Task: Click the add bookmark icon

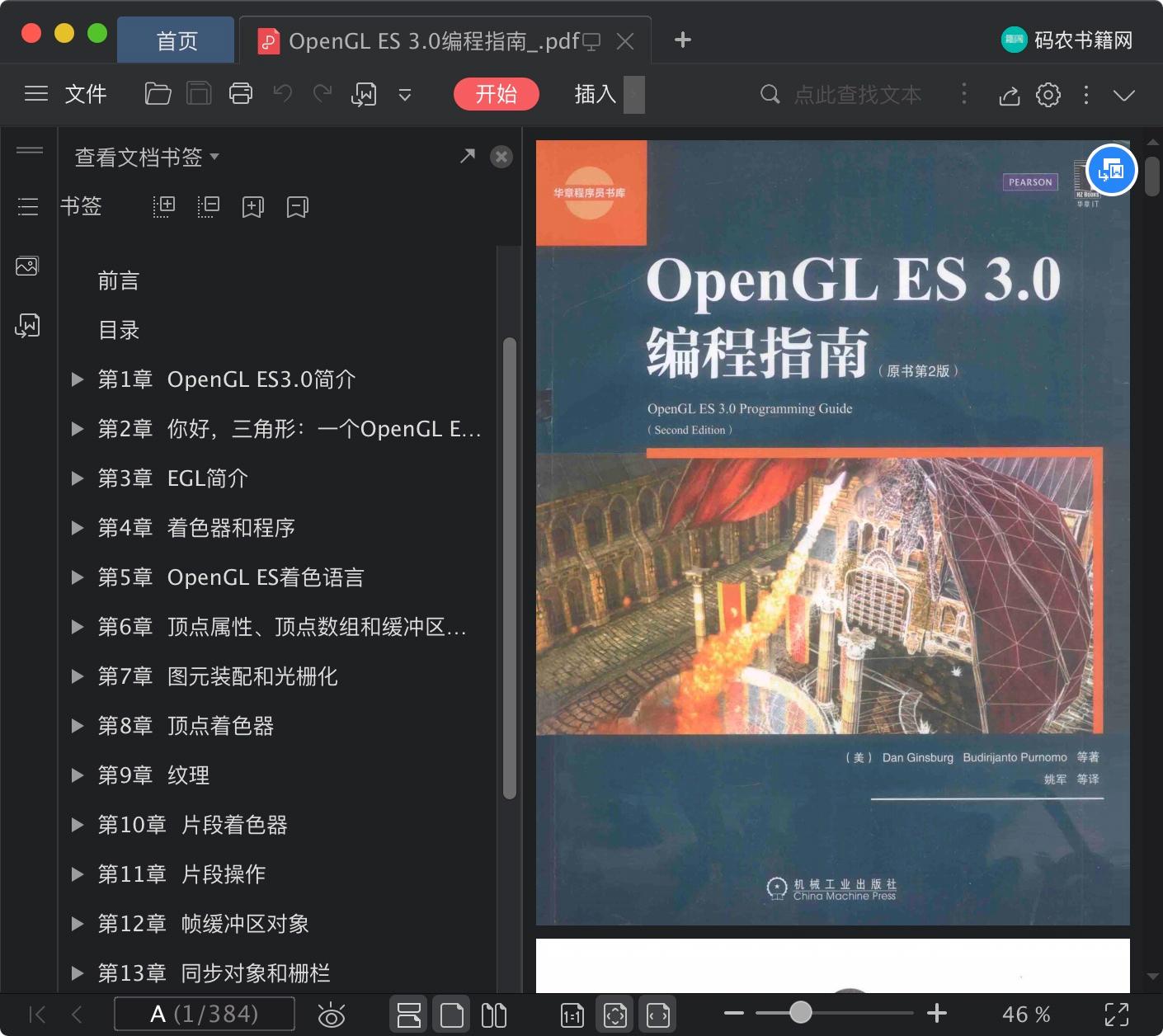Action: (x=253, y=206)
